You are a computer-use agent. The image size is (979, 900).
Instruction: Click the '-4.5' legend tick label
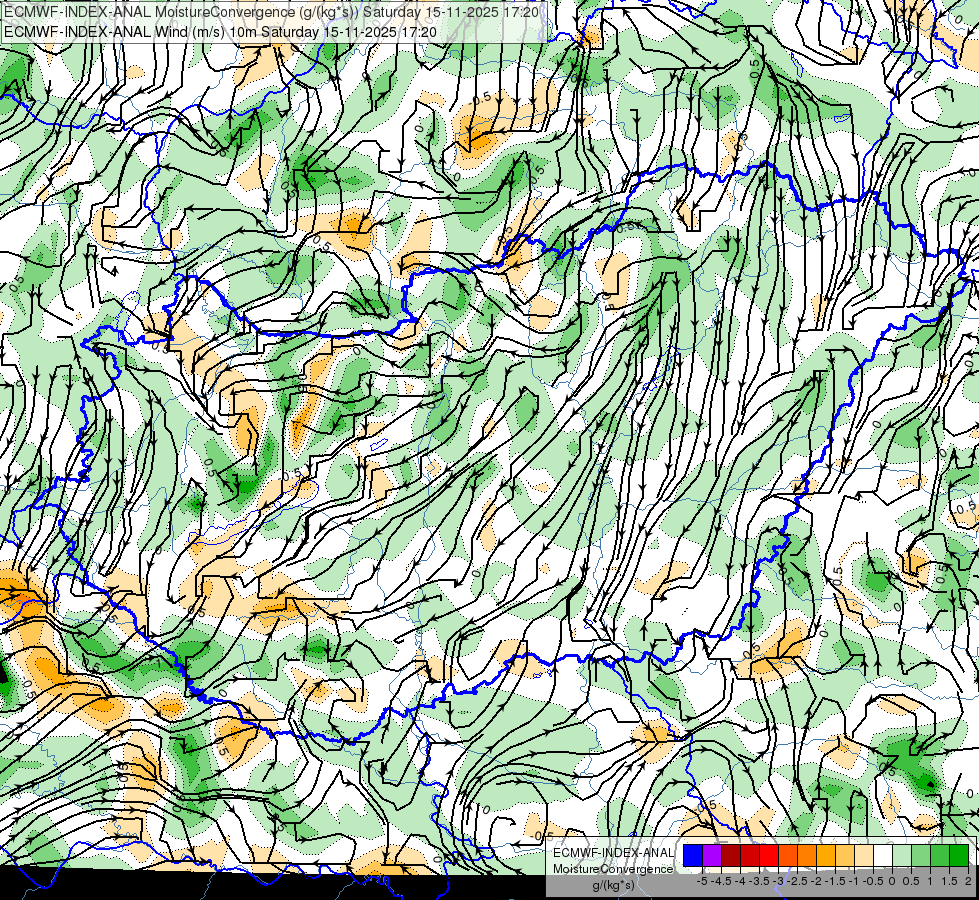[x=721, y=881]
